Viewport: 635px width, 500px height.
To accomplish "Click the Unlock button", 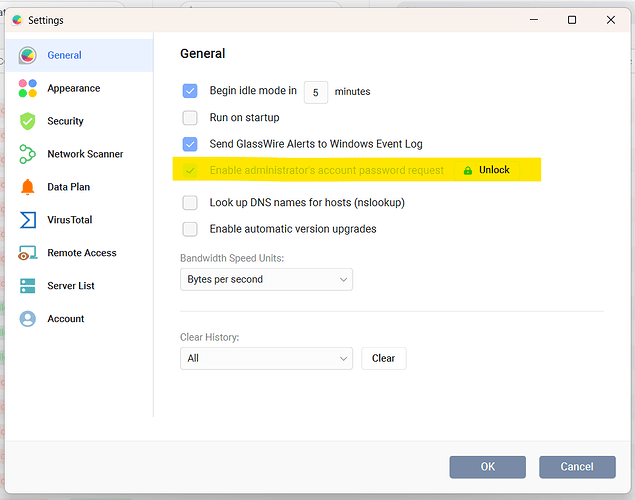I will coord(487,170).
